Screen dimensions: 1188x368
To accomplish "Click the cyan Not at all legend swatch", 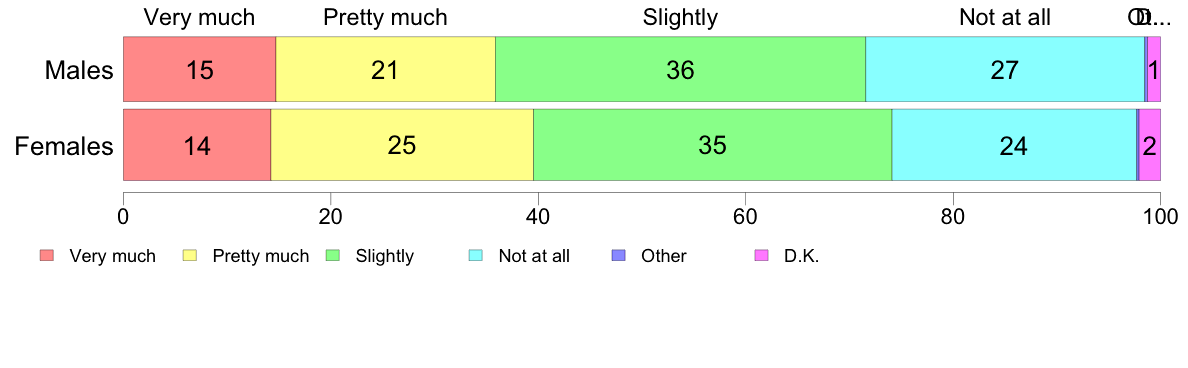I will (477, 256).
